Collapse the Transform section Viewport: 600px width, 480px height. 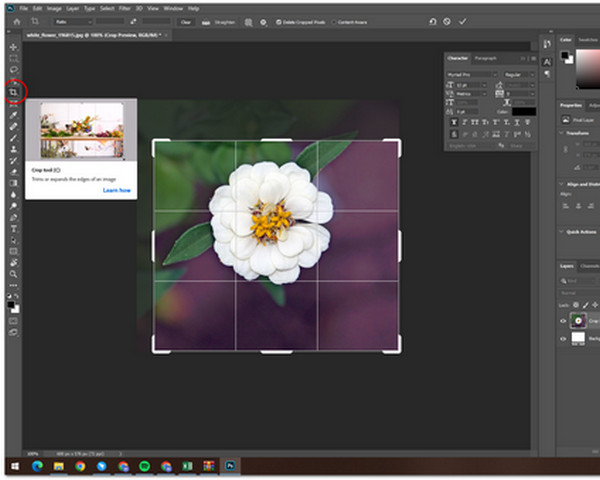pos(561,133)
